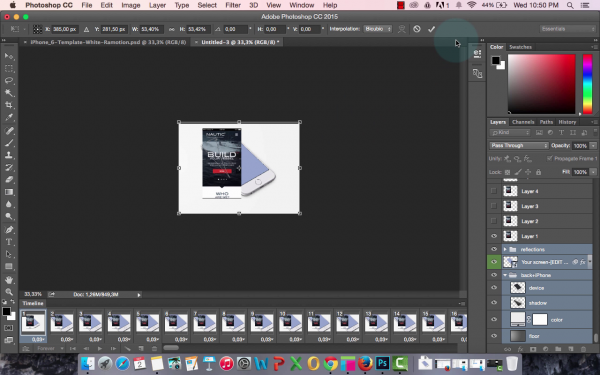Viewport: 600px width, 375px height.
Task: Select the Zoom tool
Action: pyautogui.click(x=9, y=292)
